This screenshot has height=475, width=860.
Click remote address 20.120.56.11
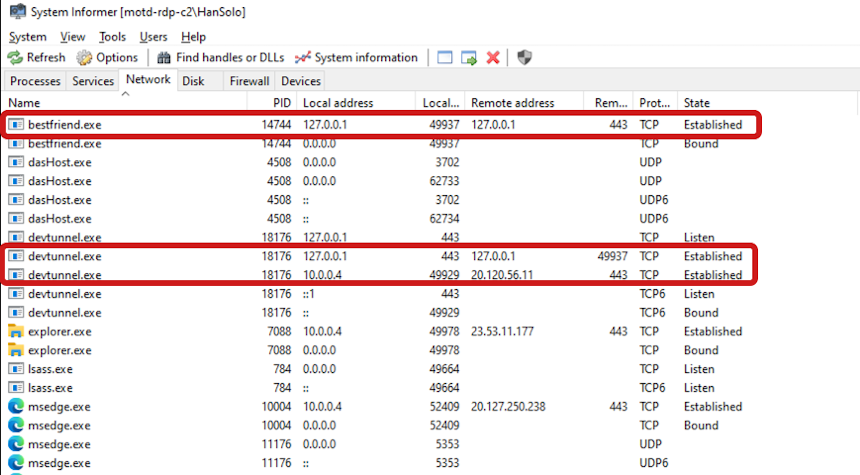click(502, 275)
